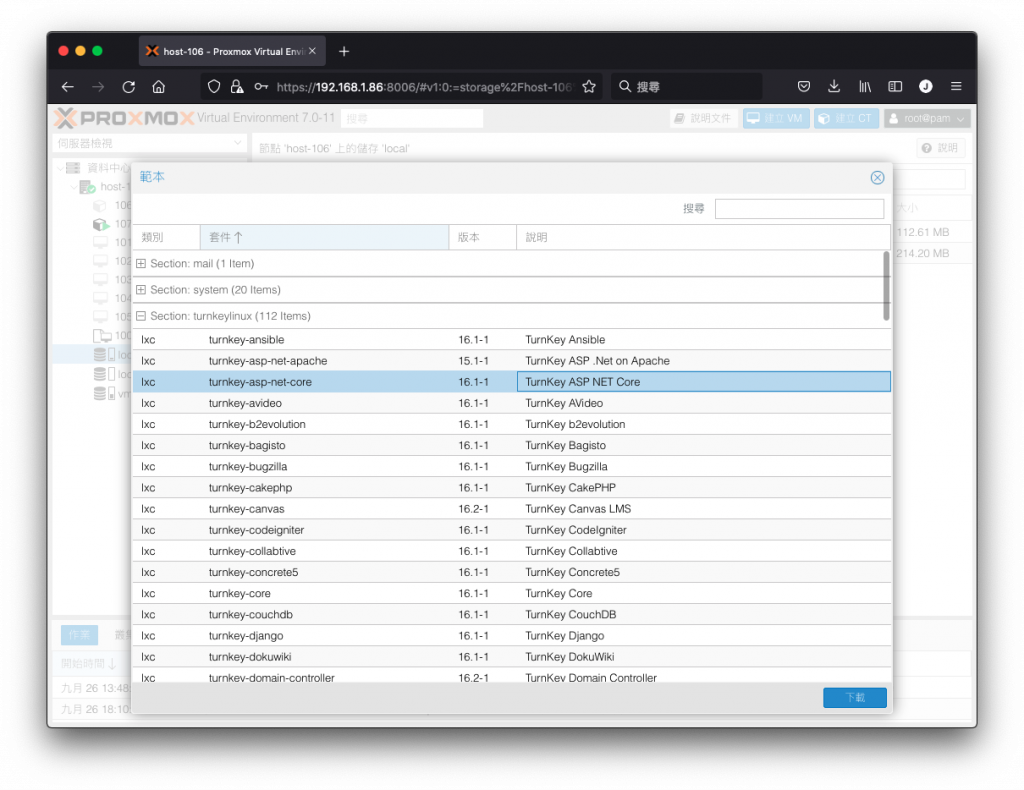1024x790 pixels.
Task: Sort by the category (類別) column header
Action: tap(167, 238)
